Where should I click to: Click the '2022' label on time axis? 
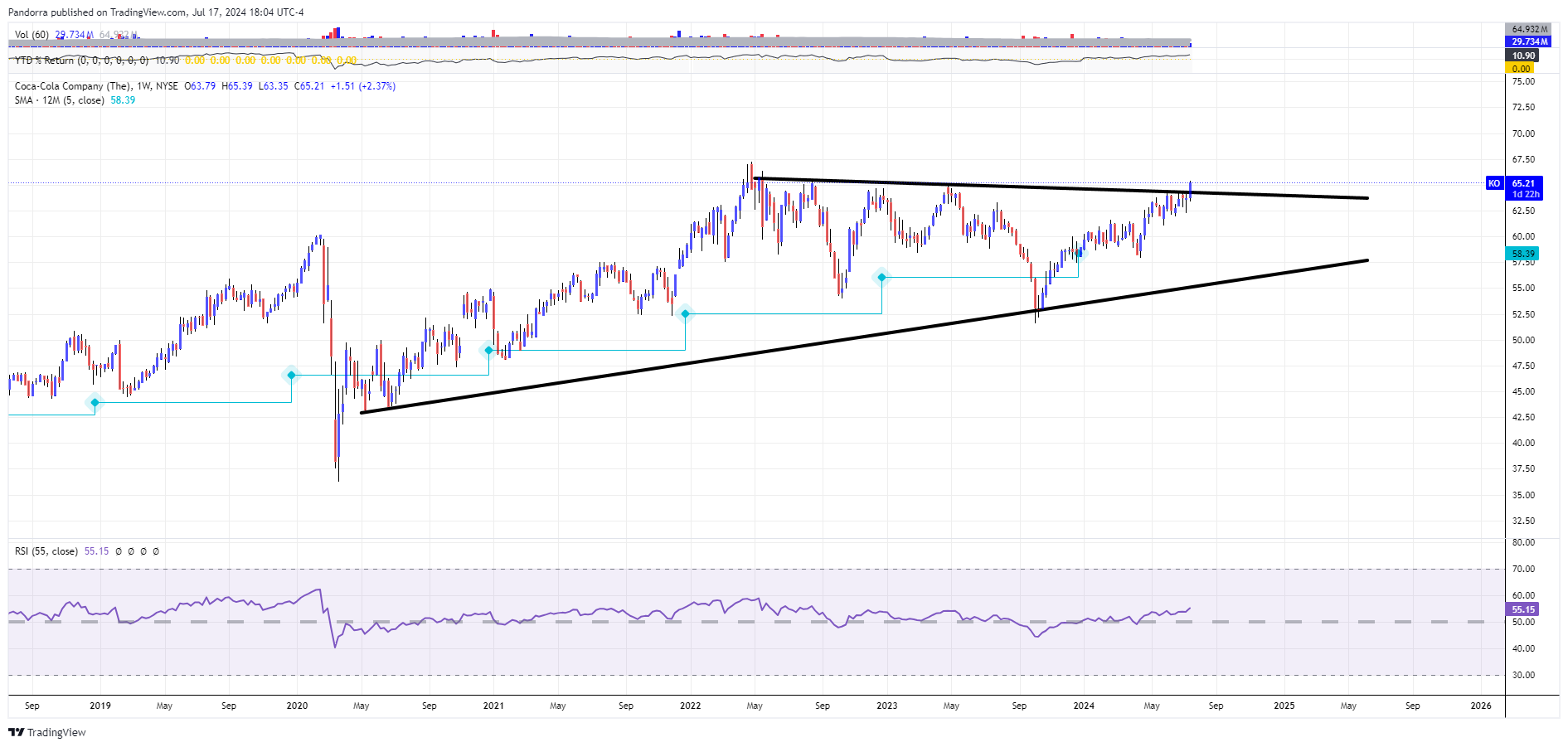[x=690, y=706]
